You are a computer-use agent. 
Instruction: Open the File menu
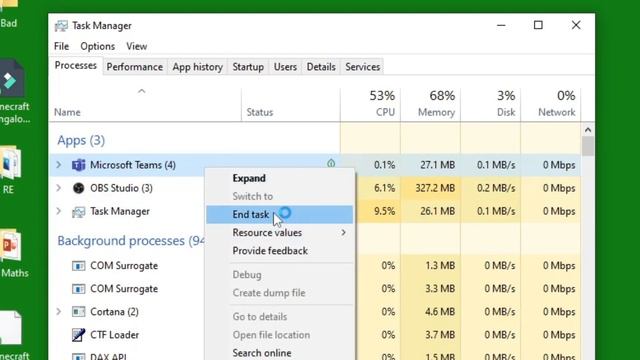[62, 47]
